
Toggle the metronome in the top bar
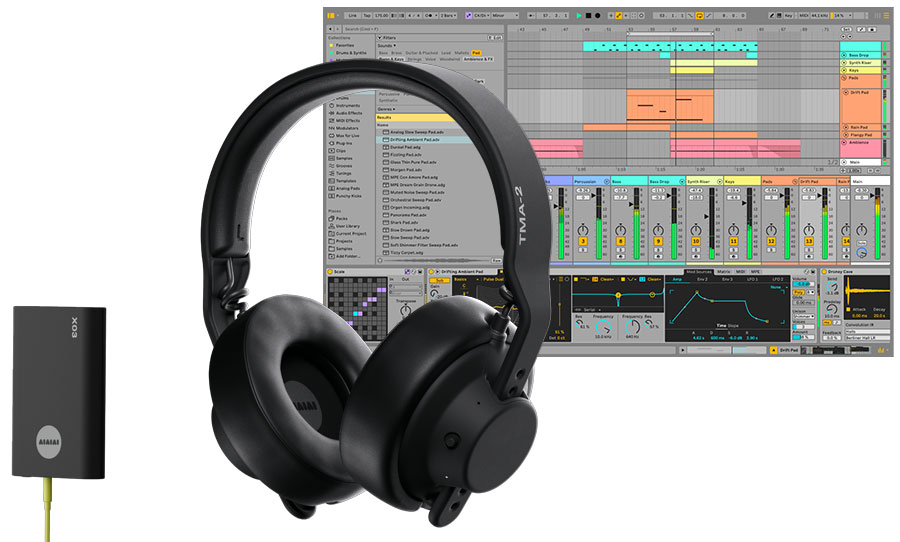[x=429, y=16]
